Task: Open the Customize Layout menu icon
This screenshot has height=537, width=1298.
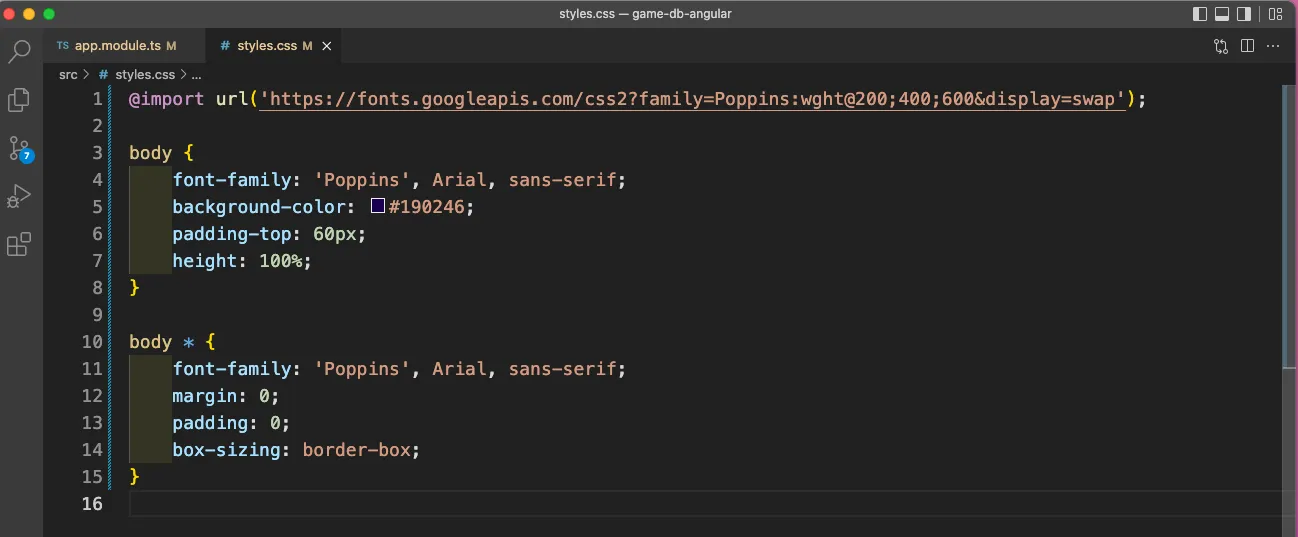Action: point(1275,14)
